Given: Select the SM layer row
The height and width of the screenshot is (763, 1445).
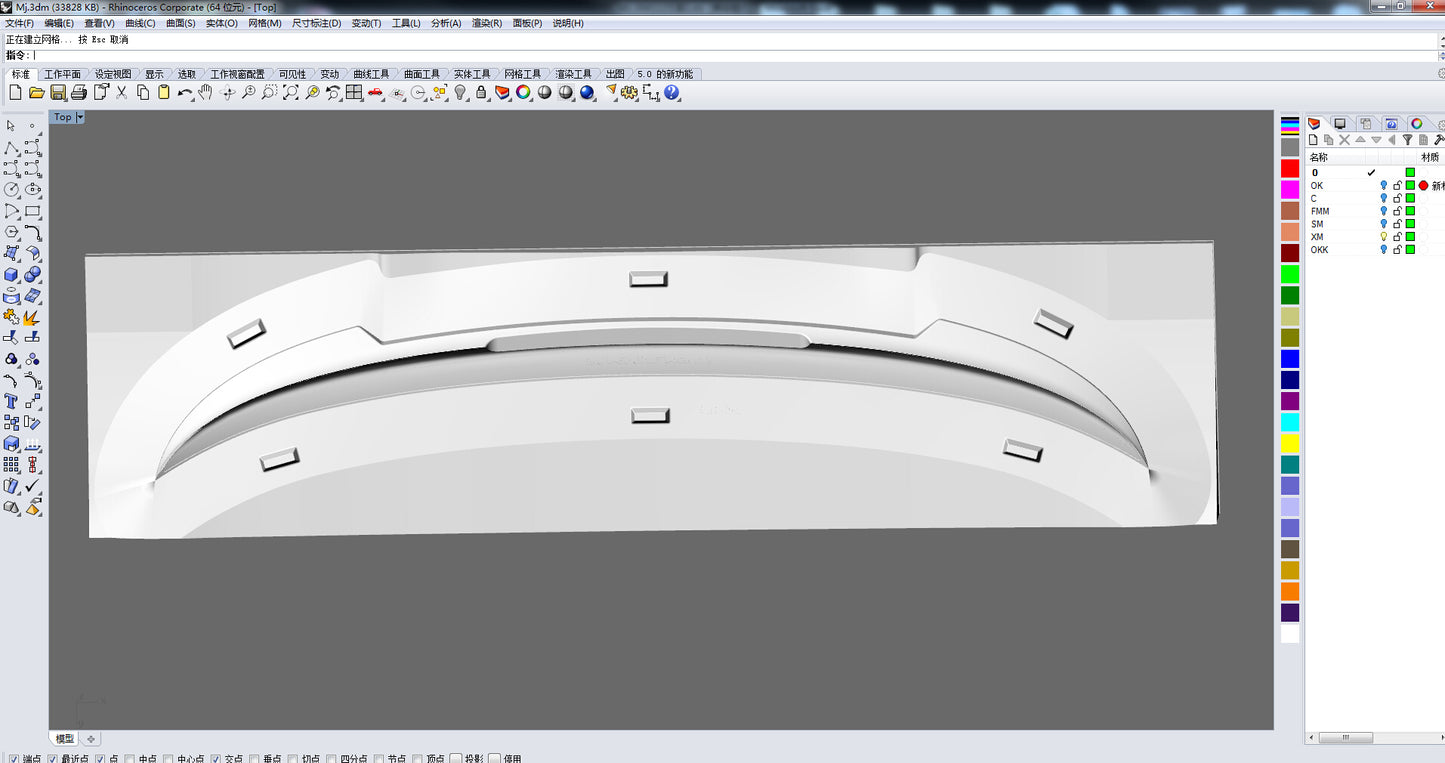Looking at the screenshot, I should [1375, 224].
